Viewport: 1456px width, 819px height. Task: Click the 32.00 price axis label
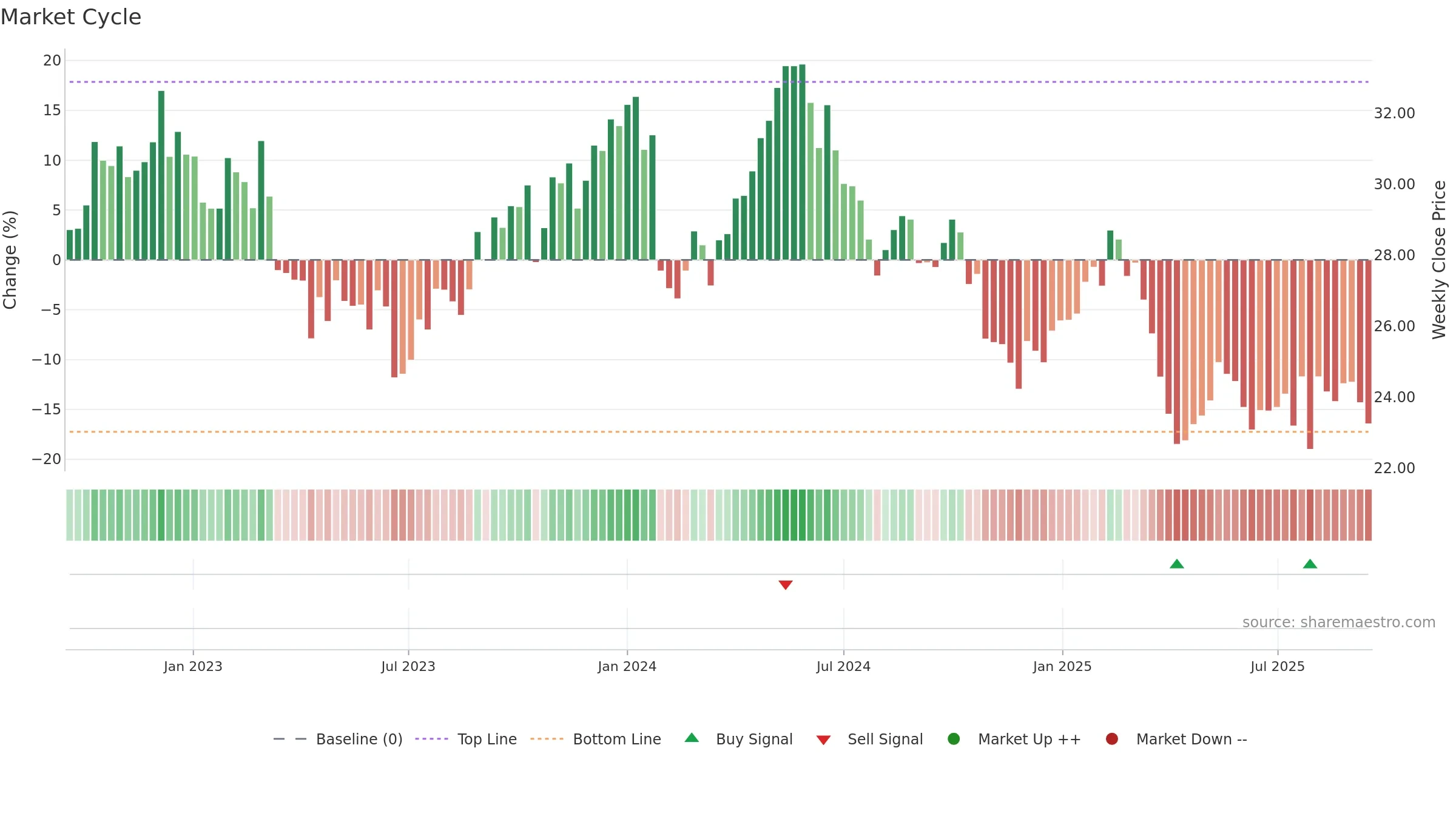(x=1394, y=113)
